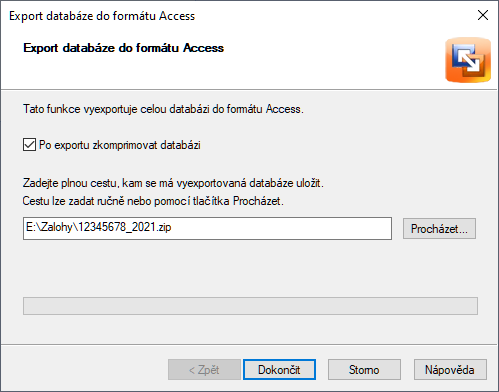Click the window title bar text
The height and width of the screenshot is (392, 499).
[102, 16]
